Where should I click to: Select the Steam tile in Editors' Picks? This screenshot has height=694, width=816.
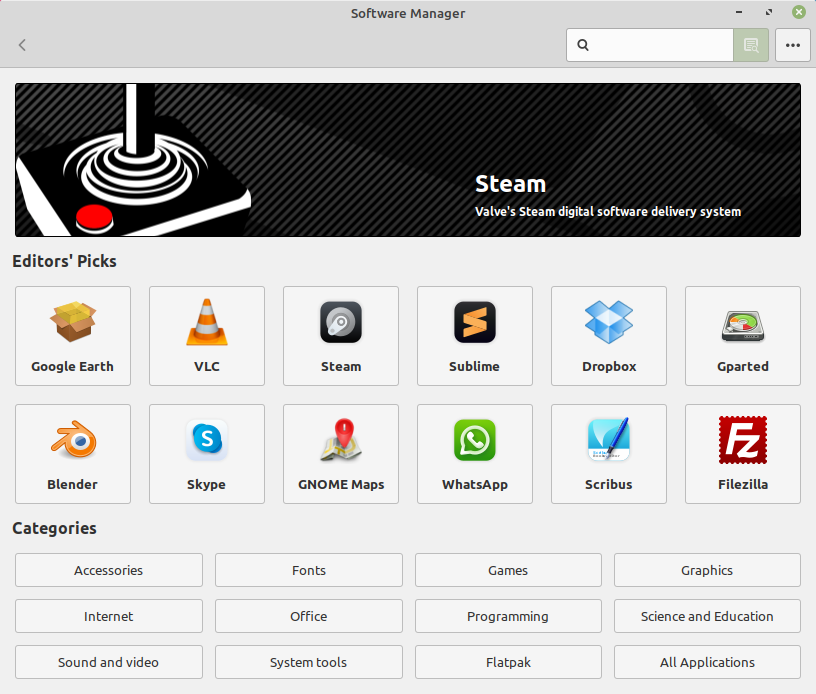(x=341, y=336)
